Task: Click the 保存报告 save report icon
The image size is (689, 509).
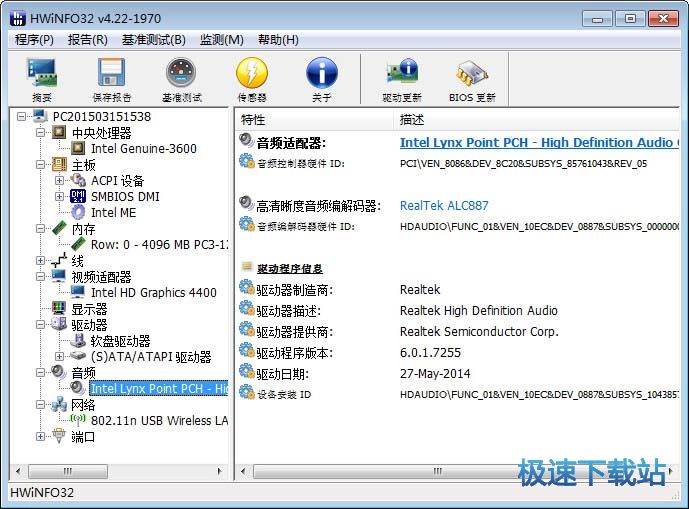Action: pos(111,79)
